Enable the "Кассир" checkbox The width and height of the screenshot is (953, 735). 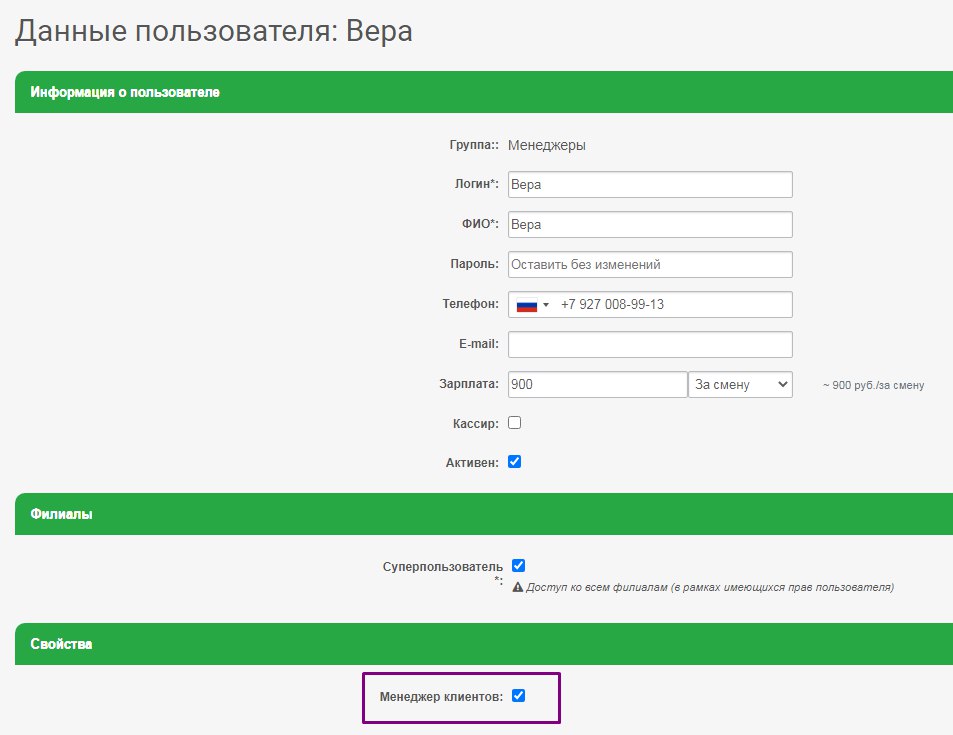pos(515,422)
